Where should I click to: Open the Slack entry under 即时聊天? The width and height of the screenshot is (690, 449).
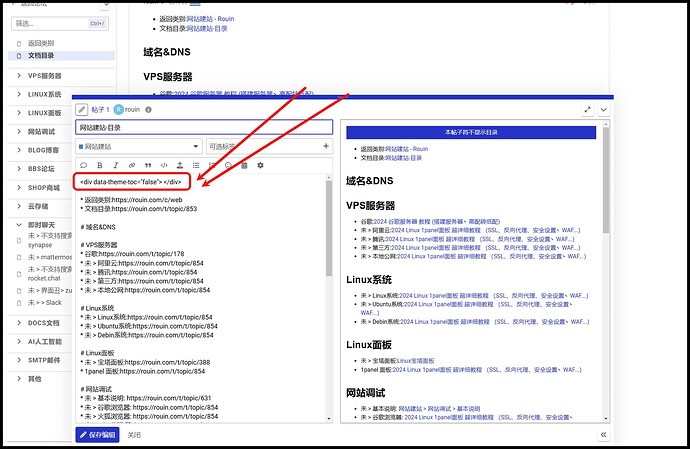coord(45,302)
